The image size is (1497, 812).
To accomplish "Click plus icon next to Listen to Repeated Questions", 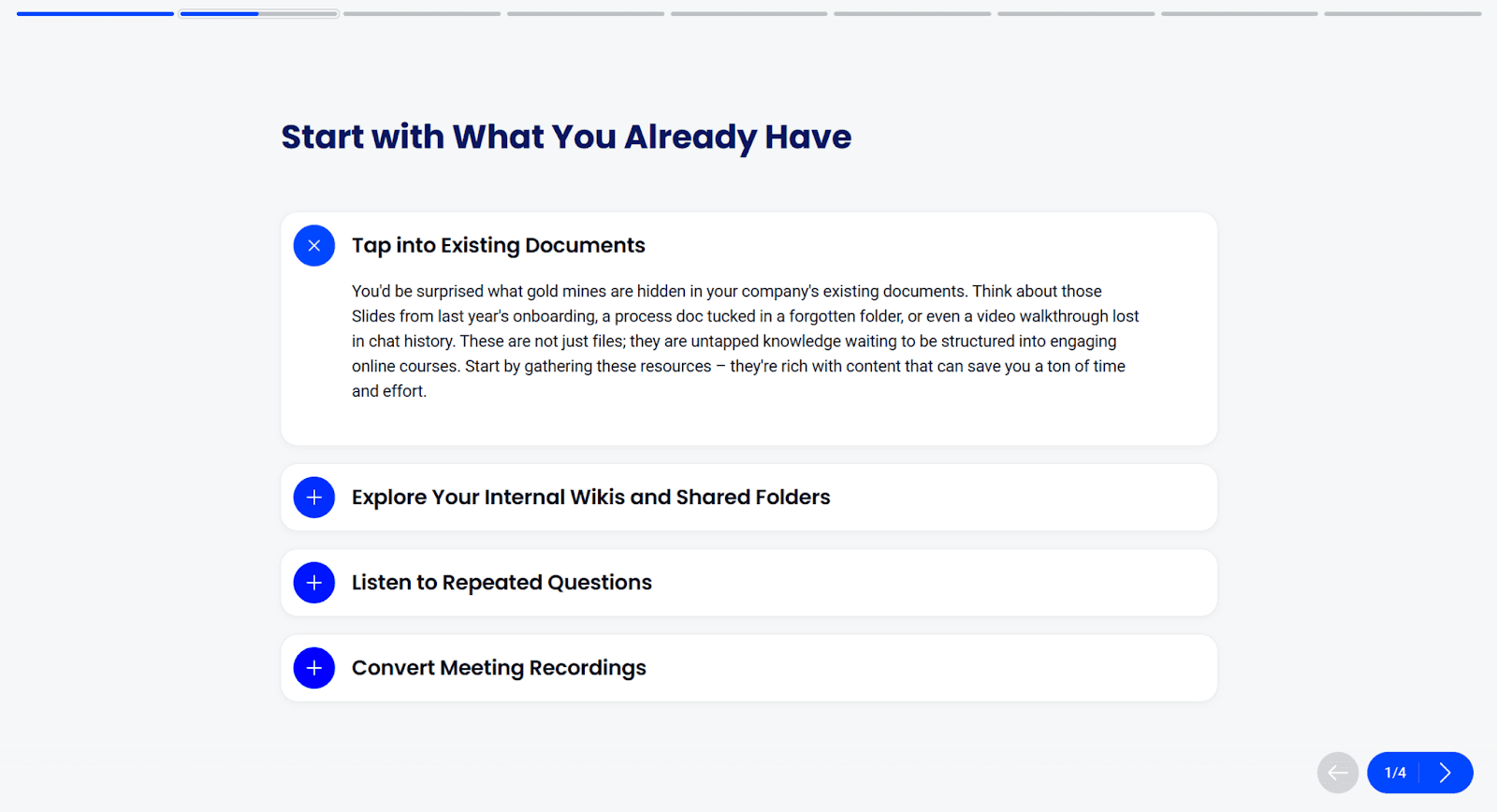I will point(314,583).
